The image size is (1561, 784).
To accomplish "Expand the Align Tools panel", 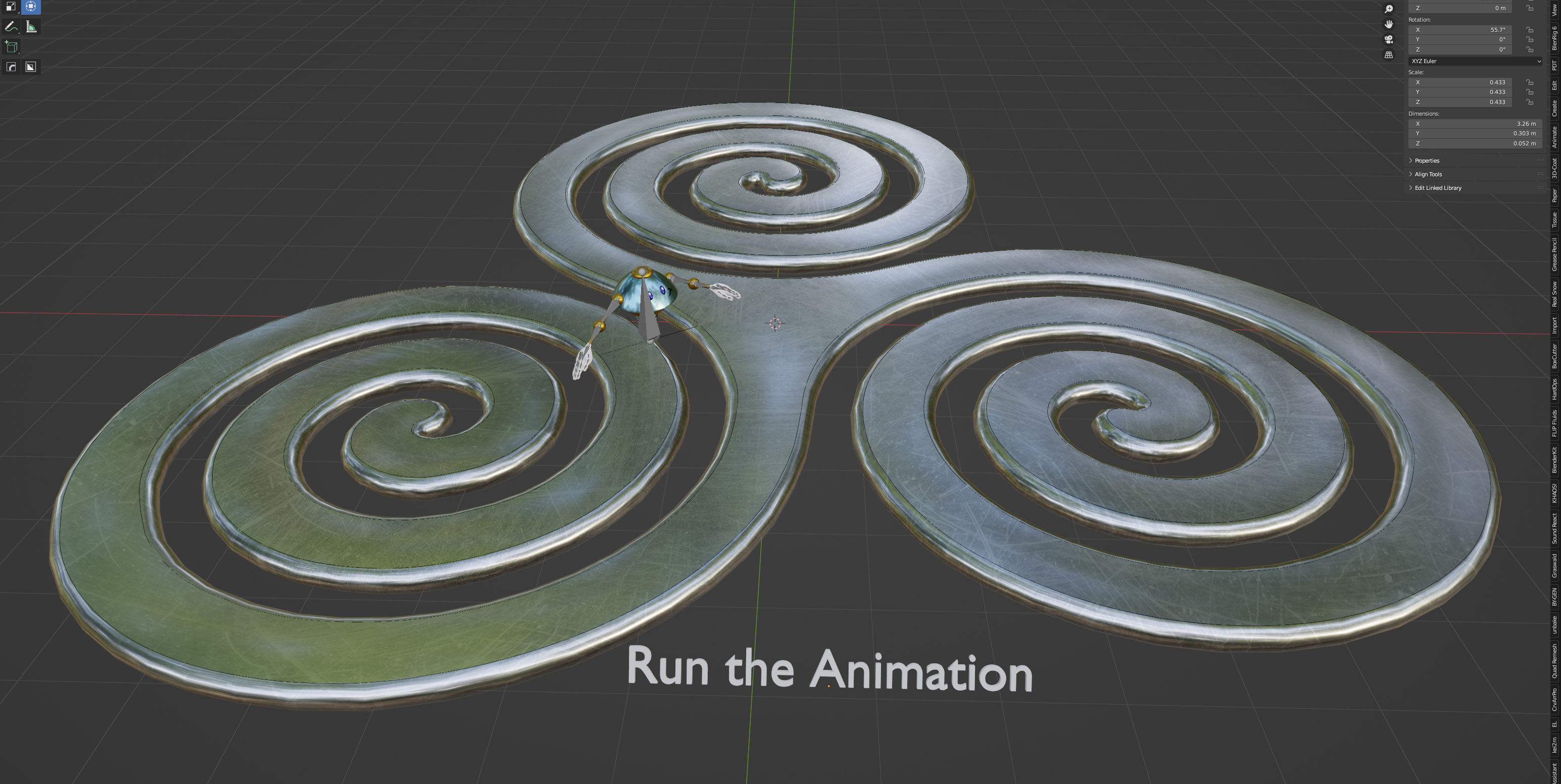I will click(x=1428, y=174).
